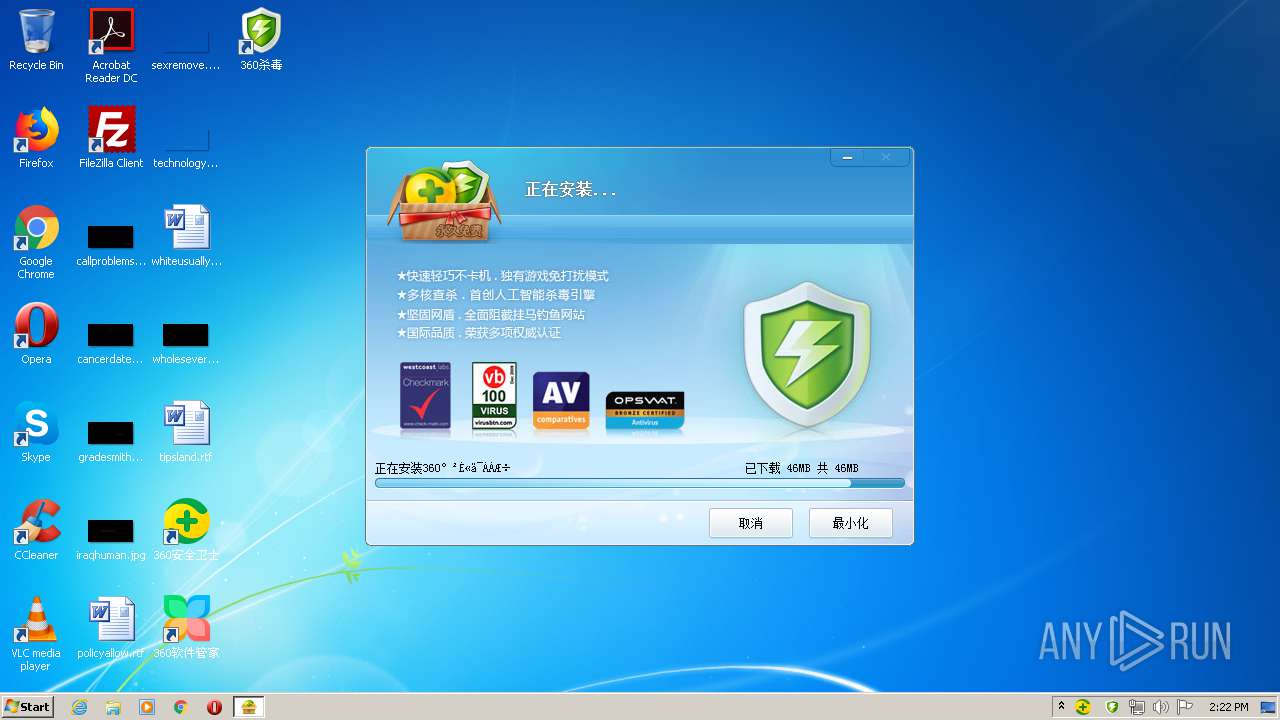The width and height of the screenshot is (1280, 720).
Task: Click the 国际品质 feature line
Action: coord(479,333)
